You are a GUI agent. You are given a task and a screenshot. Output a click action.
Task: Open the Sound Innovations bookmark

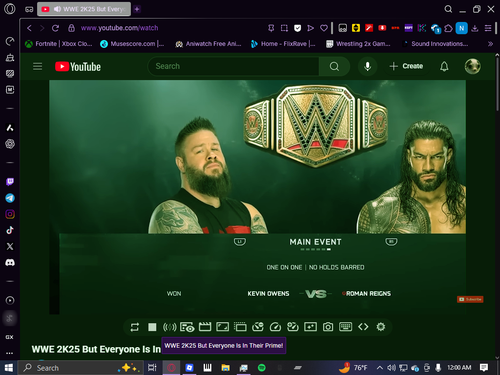[435, 44]
